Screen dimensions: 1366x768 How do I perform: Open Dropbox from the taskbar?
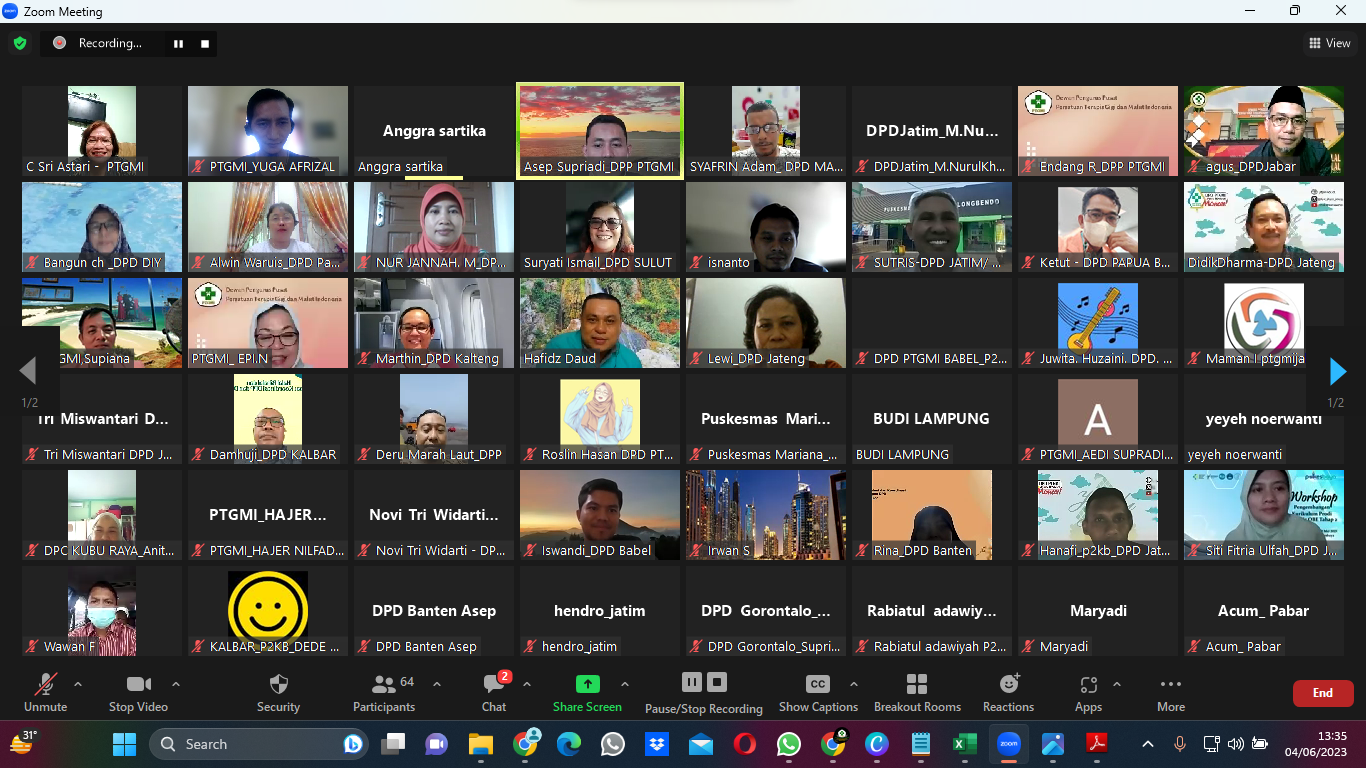(657, 744)
